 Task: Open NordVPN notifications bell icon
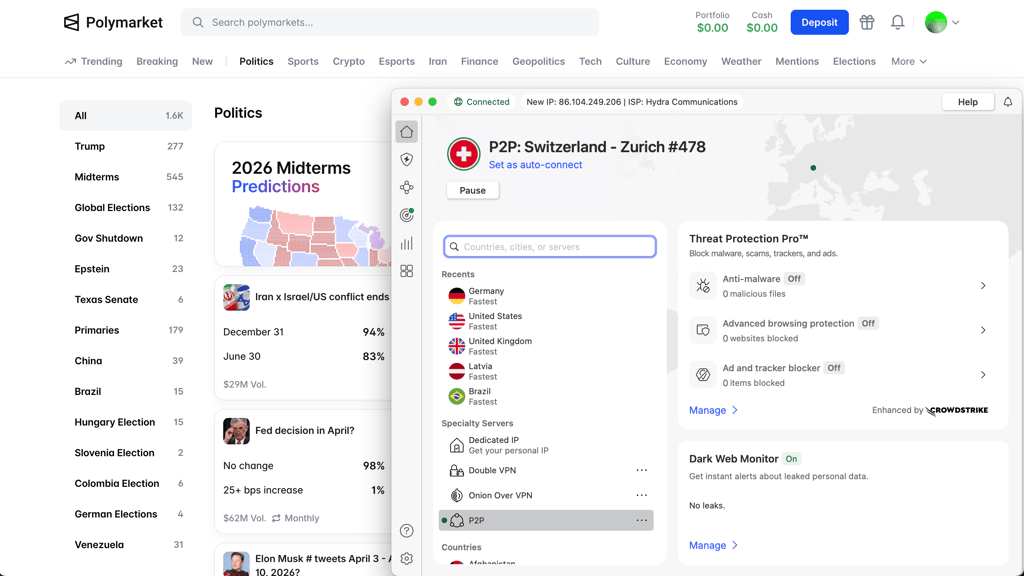[x=1008, y=102]
